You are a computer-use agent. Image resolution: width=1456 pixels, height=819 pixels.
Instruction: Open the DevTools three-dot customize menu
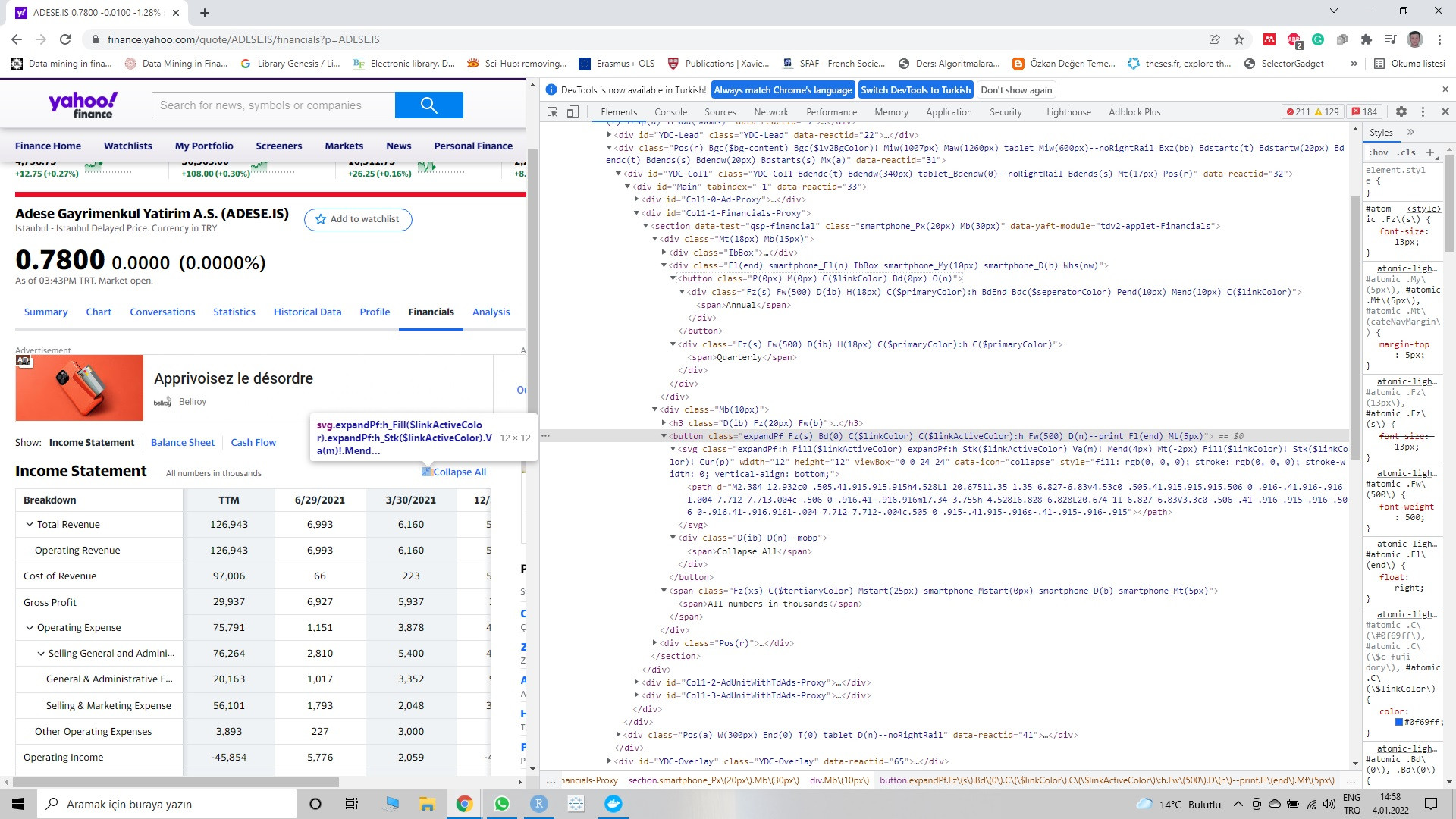(x=1423, y=111)
